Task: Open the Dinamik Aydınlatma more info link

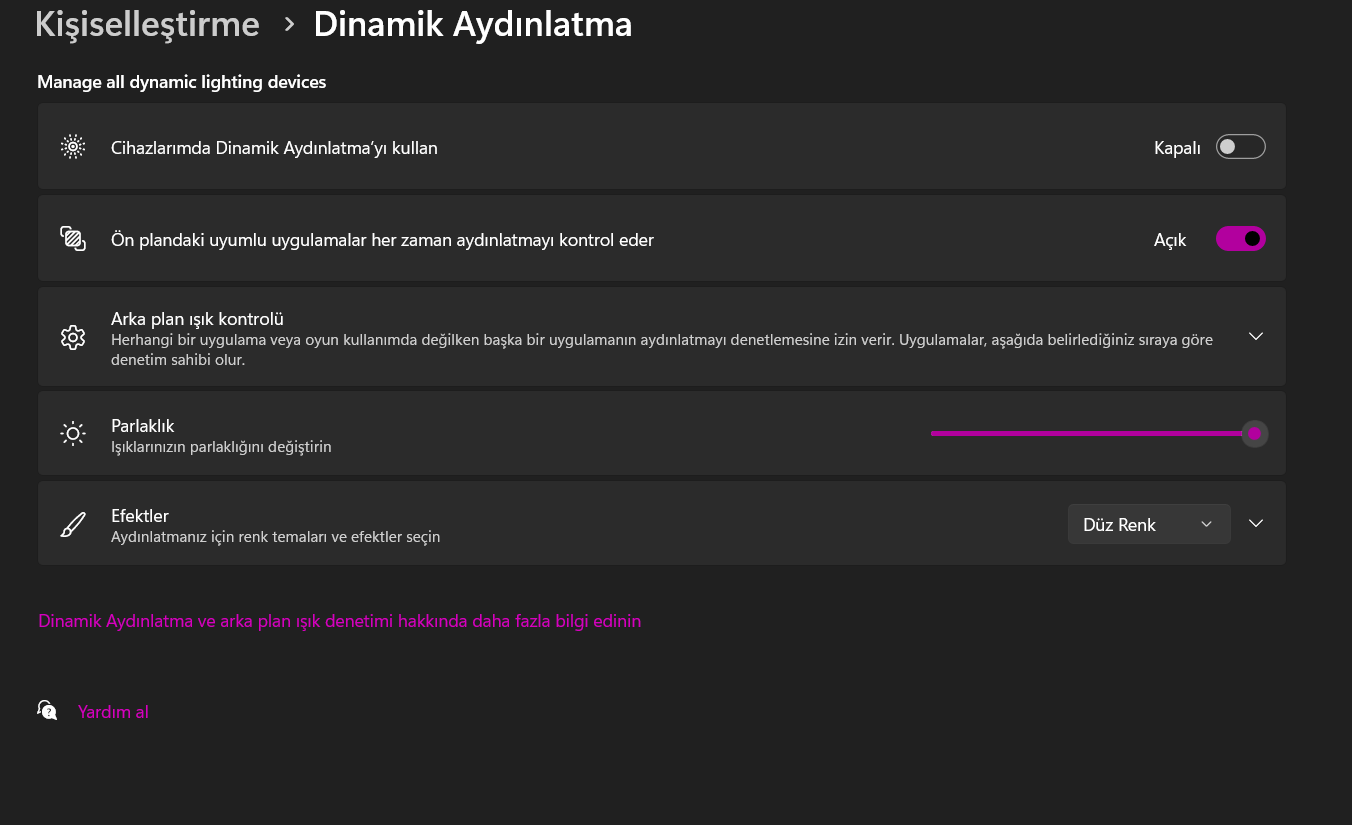Action: point(339,621)
